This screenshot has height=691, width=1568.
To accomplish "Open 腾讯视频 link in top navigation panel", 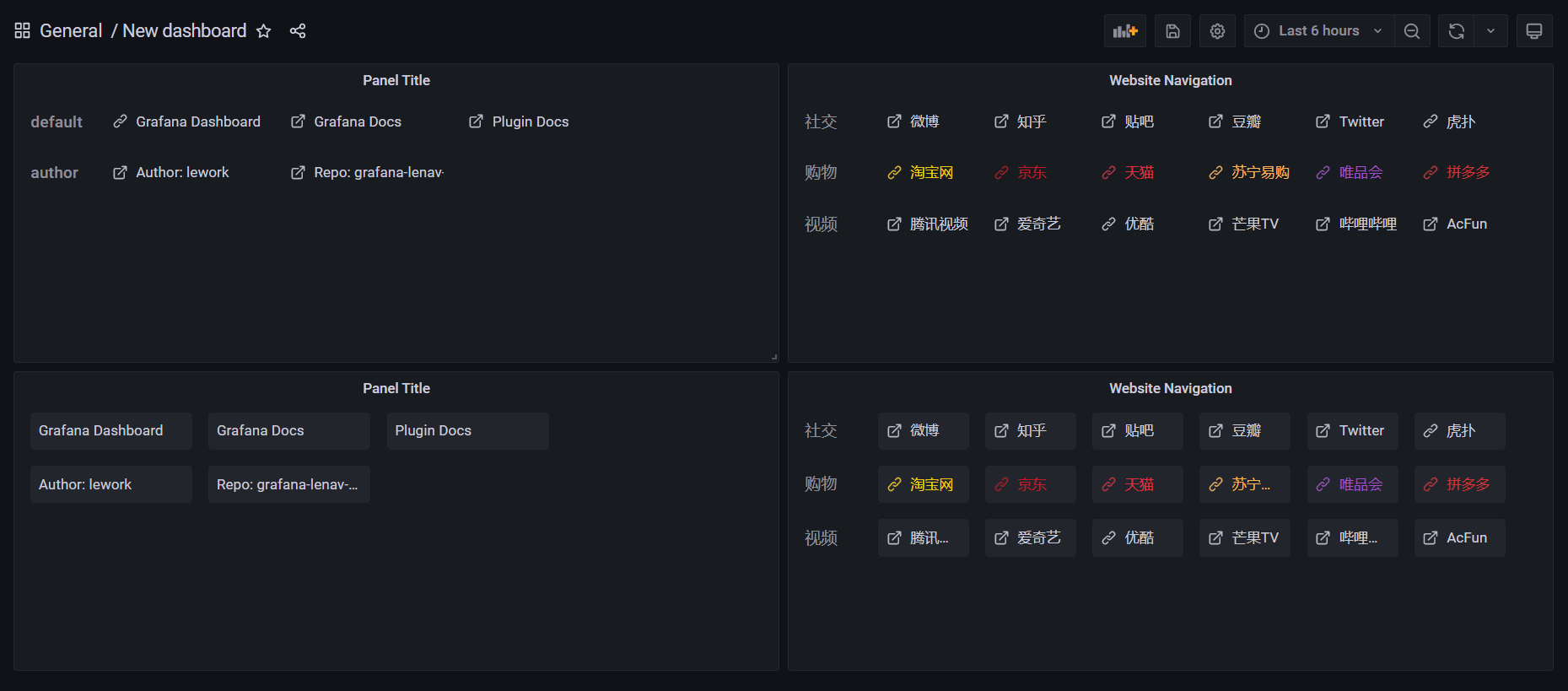I will (x=928, y=224).
